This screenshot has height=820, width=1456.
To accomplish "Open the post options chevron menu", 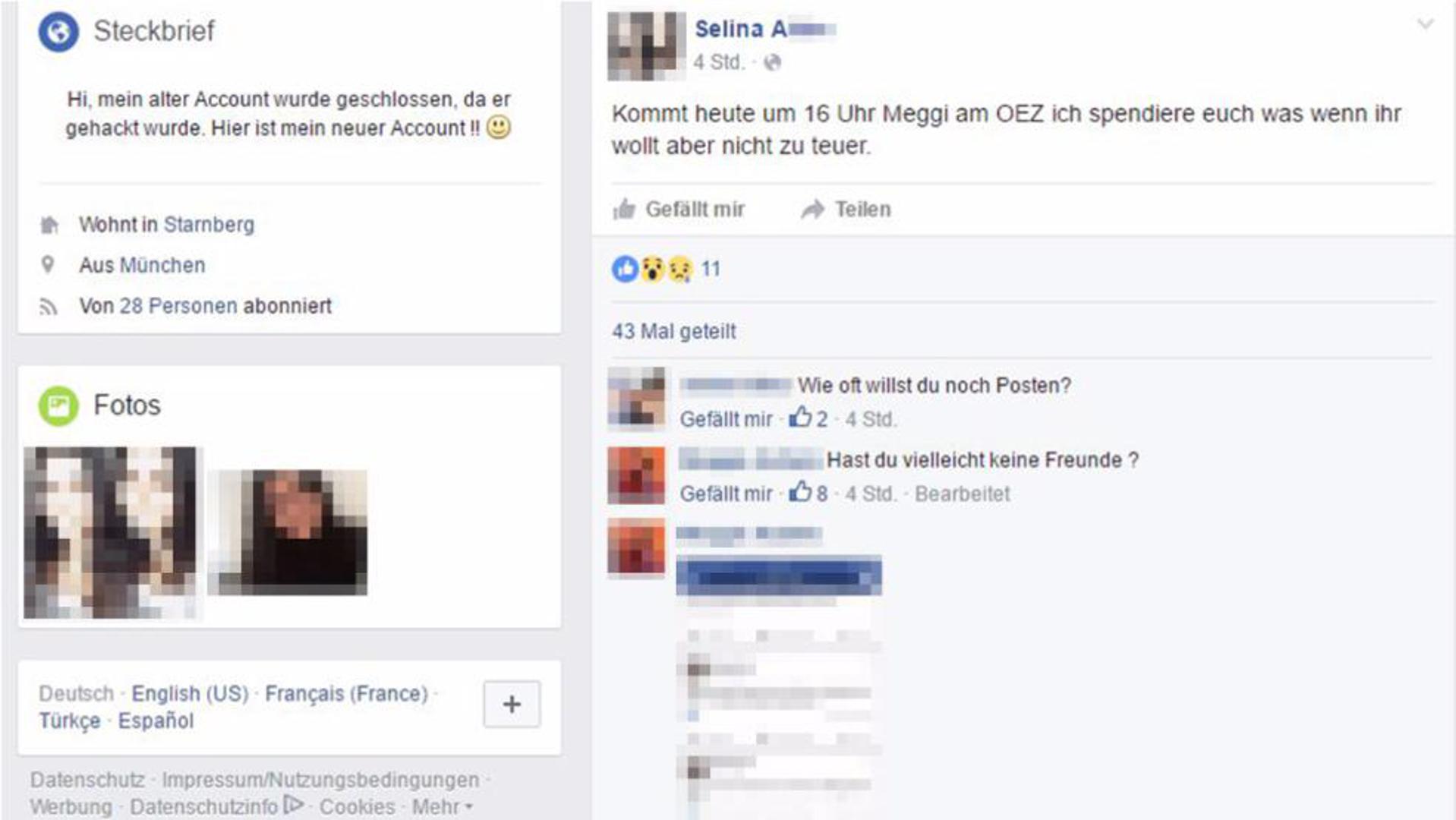I will click(x=1425, y=24).
